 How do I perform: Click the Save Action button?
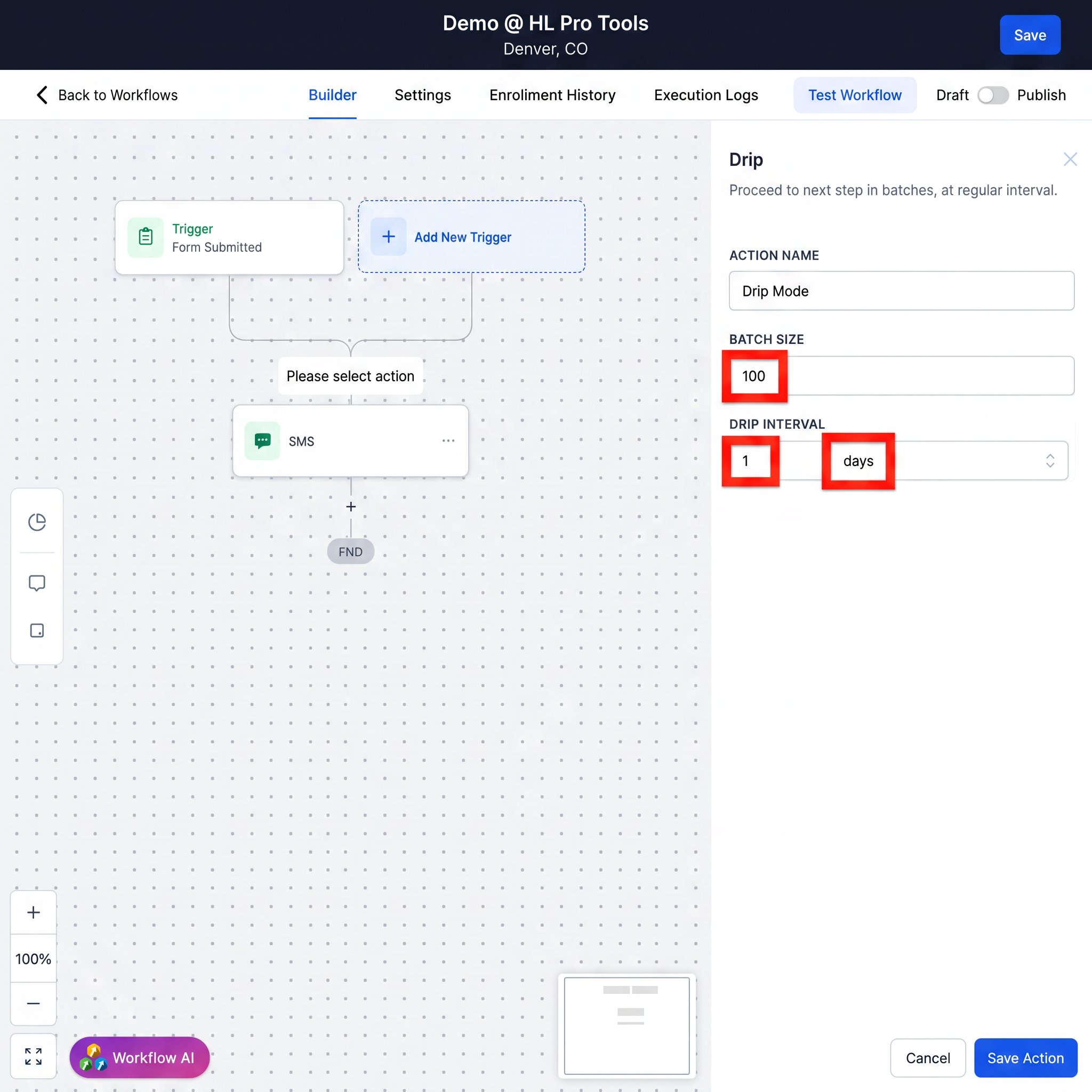pyautogui.click(x=1025, y=1057)
